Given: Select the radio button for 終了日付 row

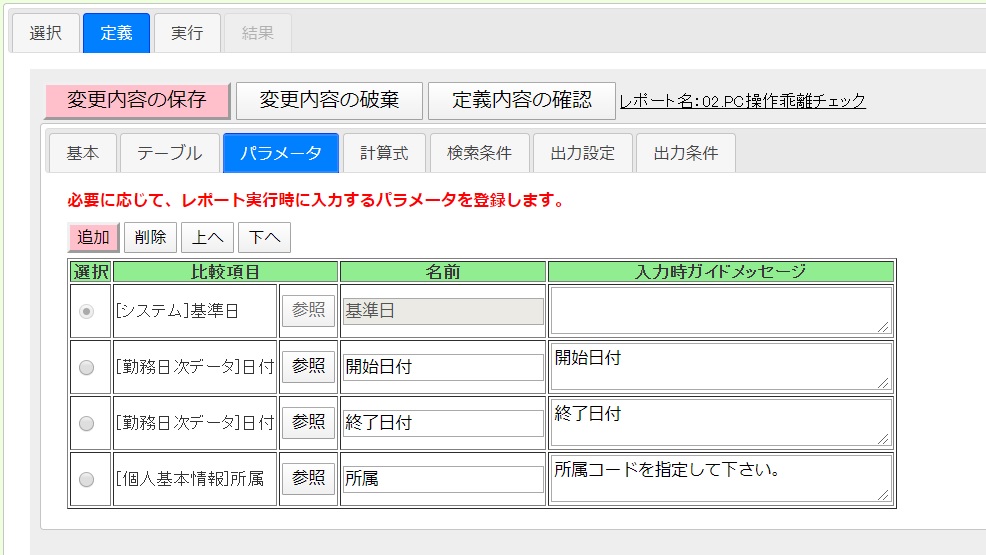Looking at the screenshot, I should tap(87, 423).
